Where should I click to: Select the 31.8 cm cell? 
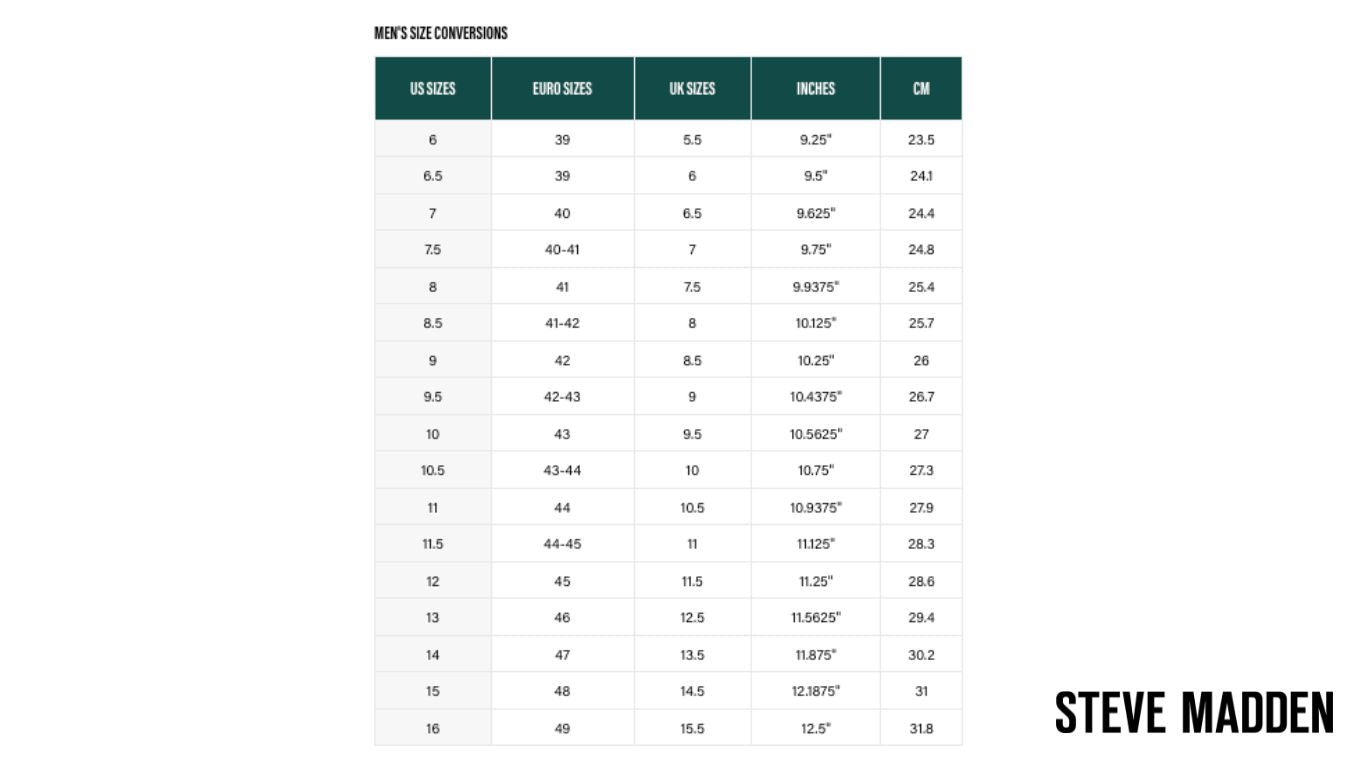pyautogui.click(x=921, y=728)
